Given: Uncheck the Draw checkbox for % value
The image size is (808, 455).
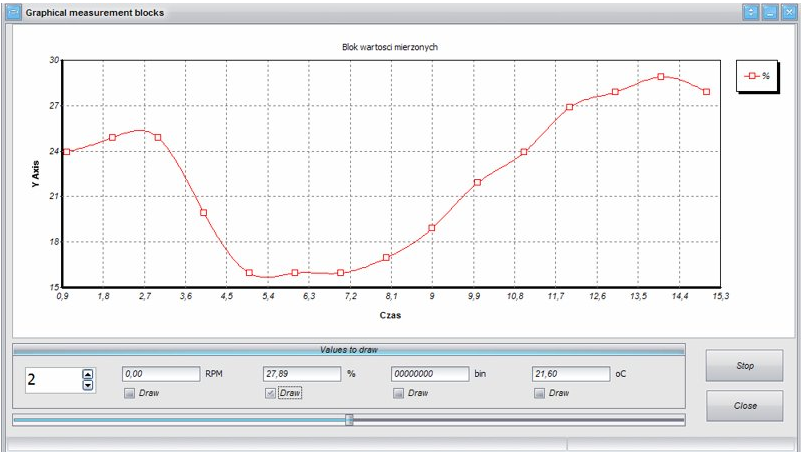Looking at the screenshot, I should (269, 394).
